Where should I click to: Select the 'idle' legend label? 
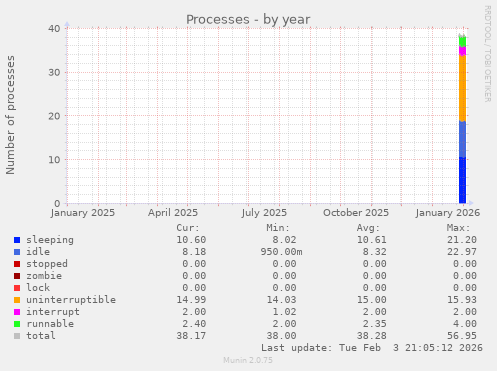[x=38, y=252]
